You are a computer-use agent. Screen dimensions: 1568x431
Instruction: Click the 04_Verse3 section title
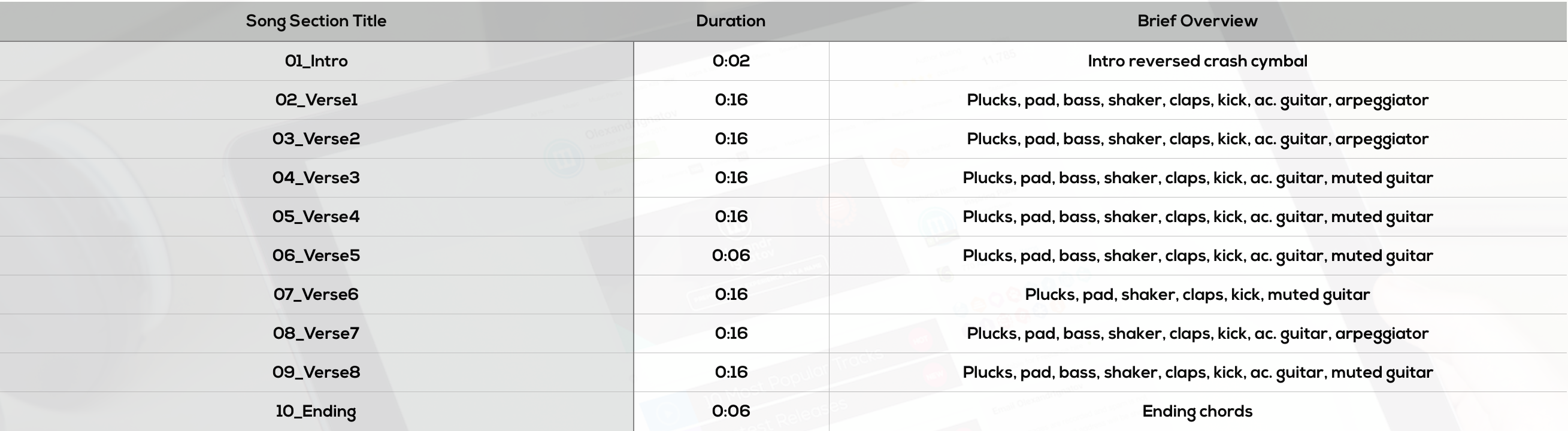[x=316, y=178]
